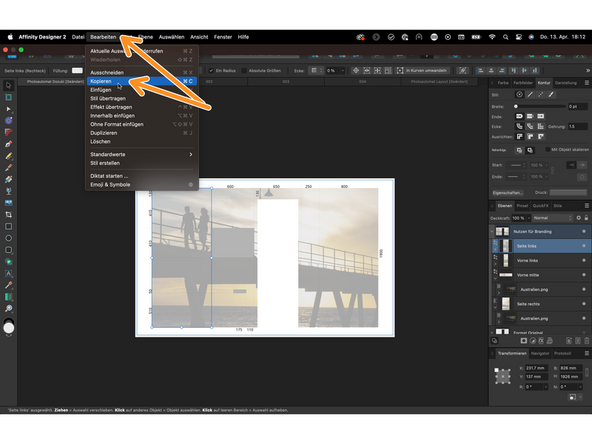Set stroke style to none
This screenshot has height=444, width=592.
tap(520, 95)
